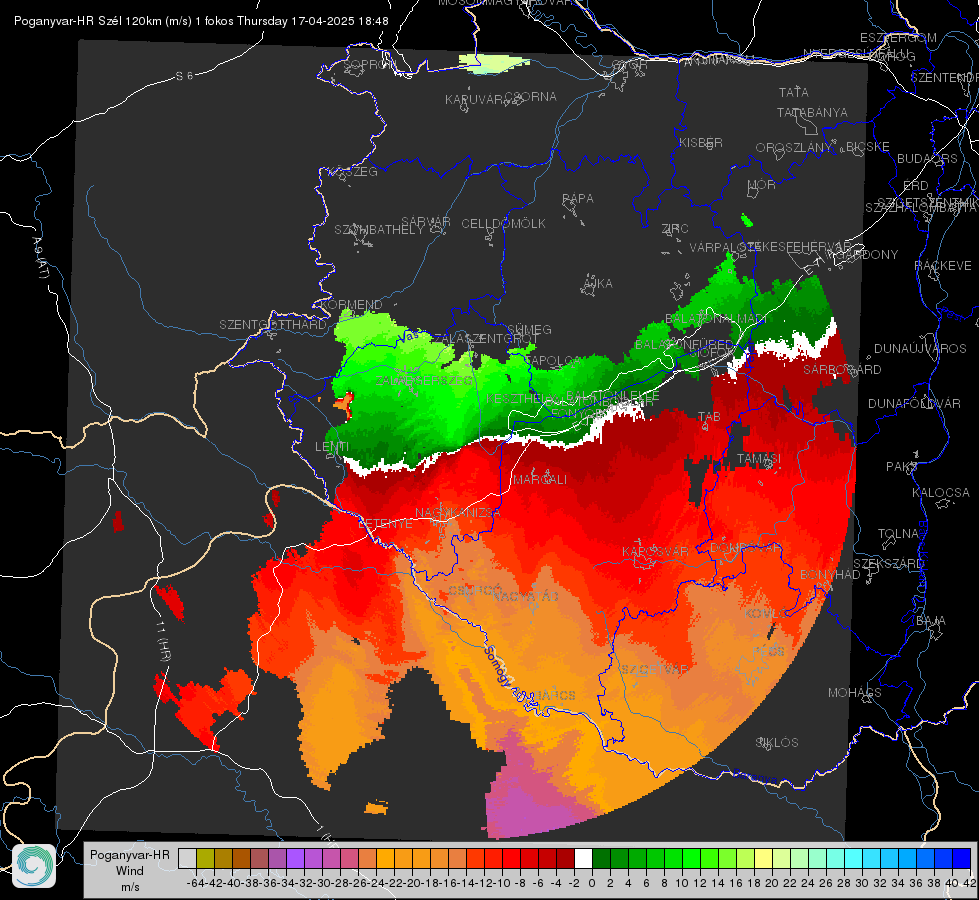Click the PAPA city label
Viewport: 979px width, 900px height.
click(x=578, y=199)
